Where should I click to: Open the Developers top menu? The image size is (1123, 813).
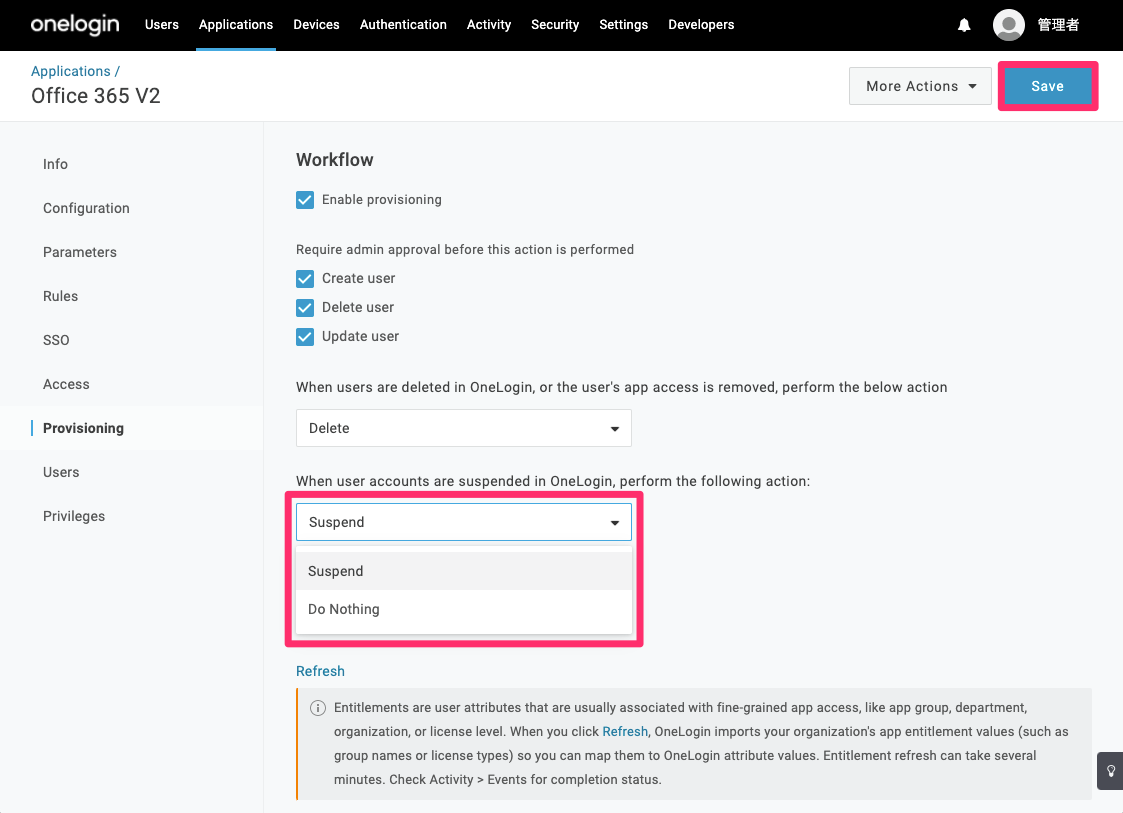point(700,24)
